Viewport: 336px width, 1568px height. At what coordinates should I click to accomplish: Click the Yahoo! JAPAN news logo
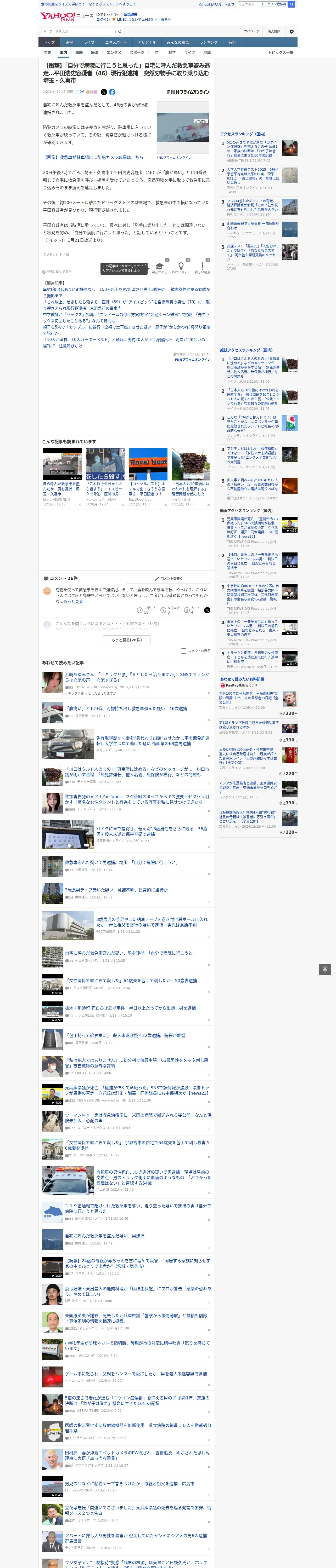click(x=66, y=16)
